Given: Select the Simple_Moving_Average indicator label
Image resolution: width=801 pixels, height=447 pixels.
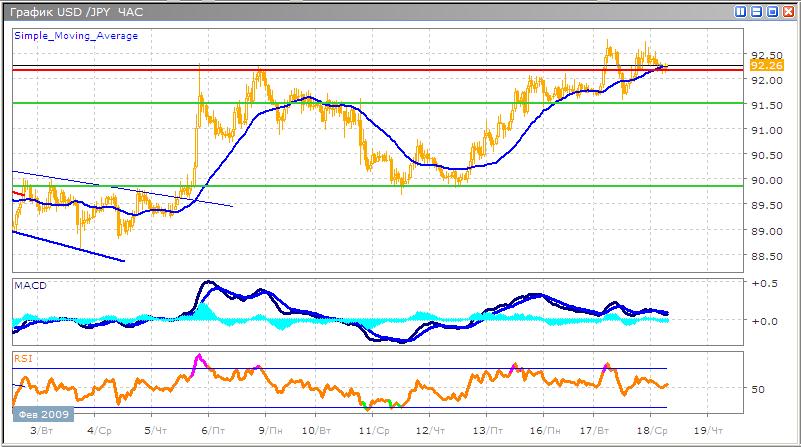Looking at the screenshot, I should [76, 35].
